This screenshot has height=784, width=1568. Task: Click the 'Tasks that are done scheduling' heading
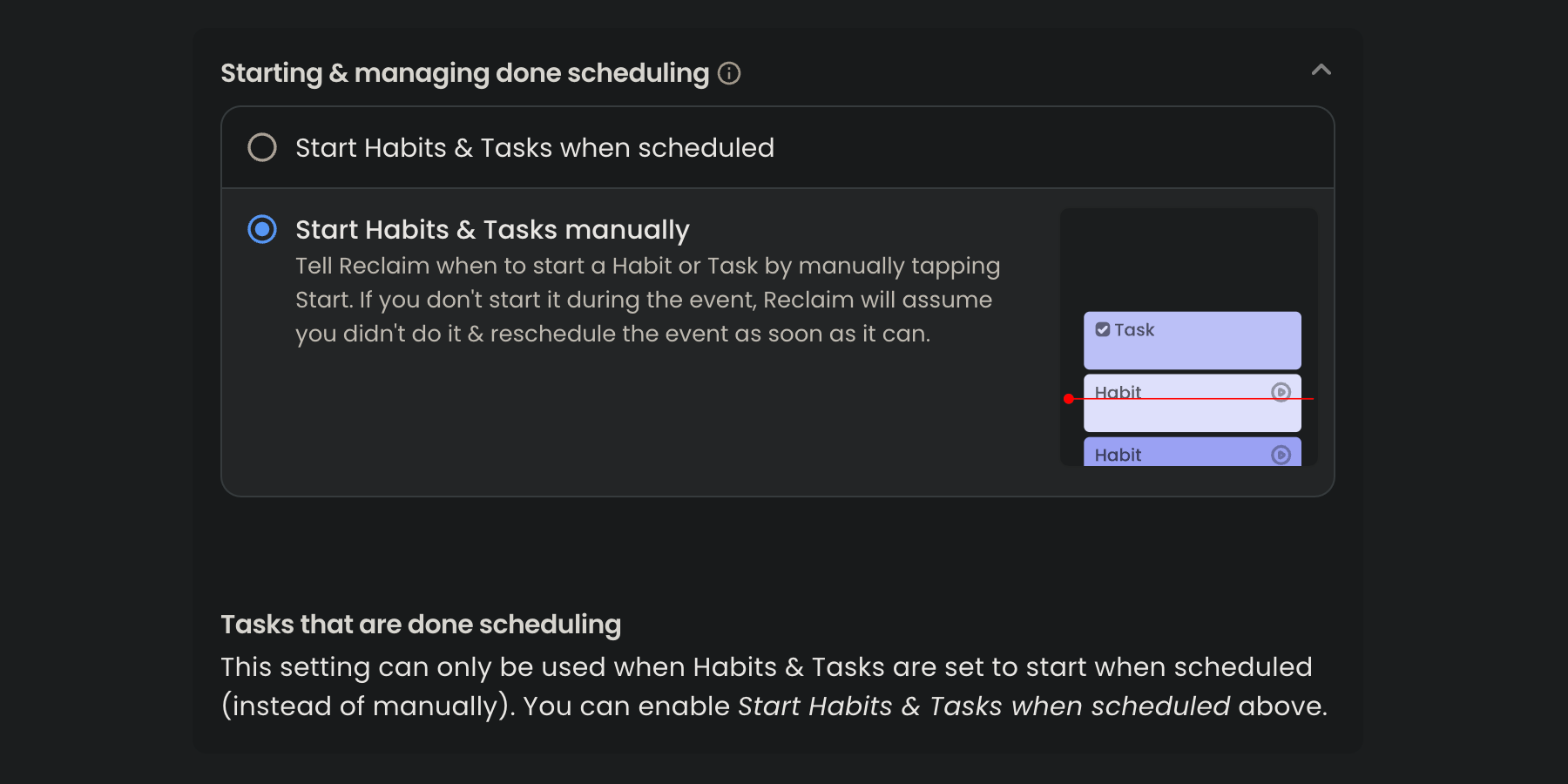[x=421, y=625]
